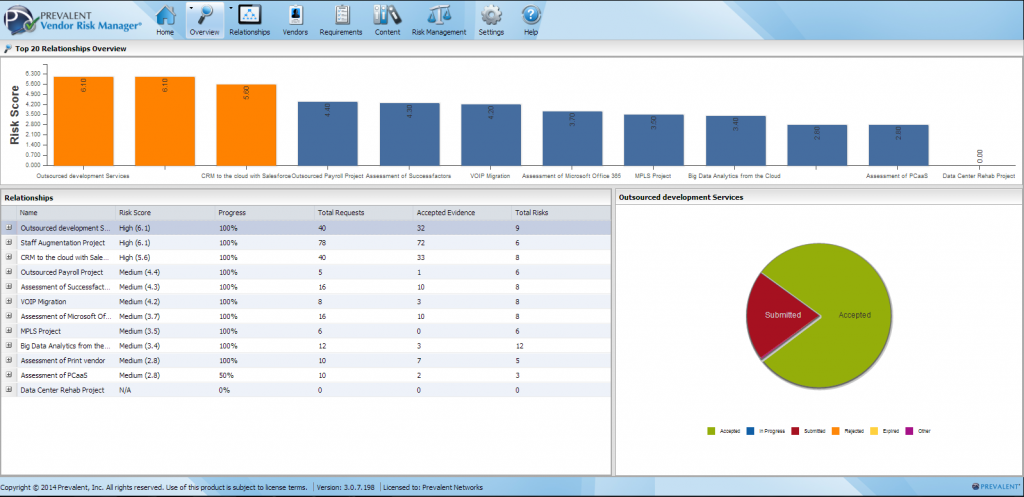
Task: Expand the Staff Augmentation Project row
Action: [9, 243]
